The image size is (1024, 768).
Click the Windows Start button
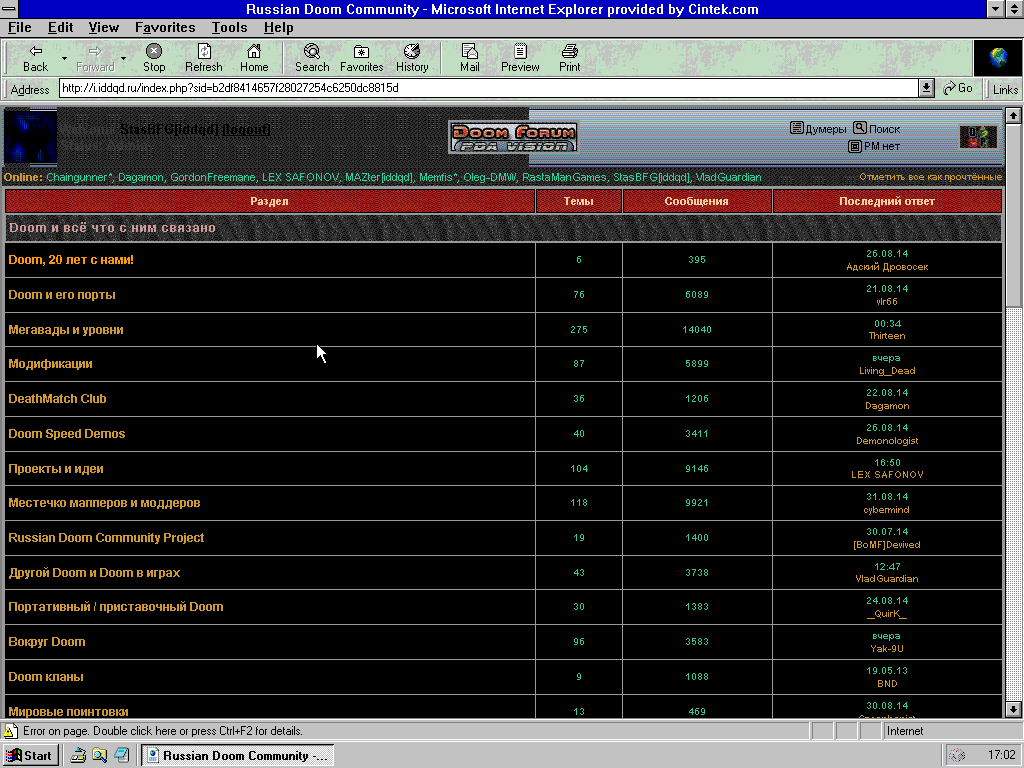point(30,755)
